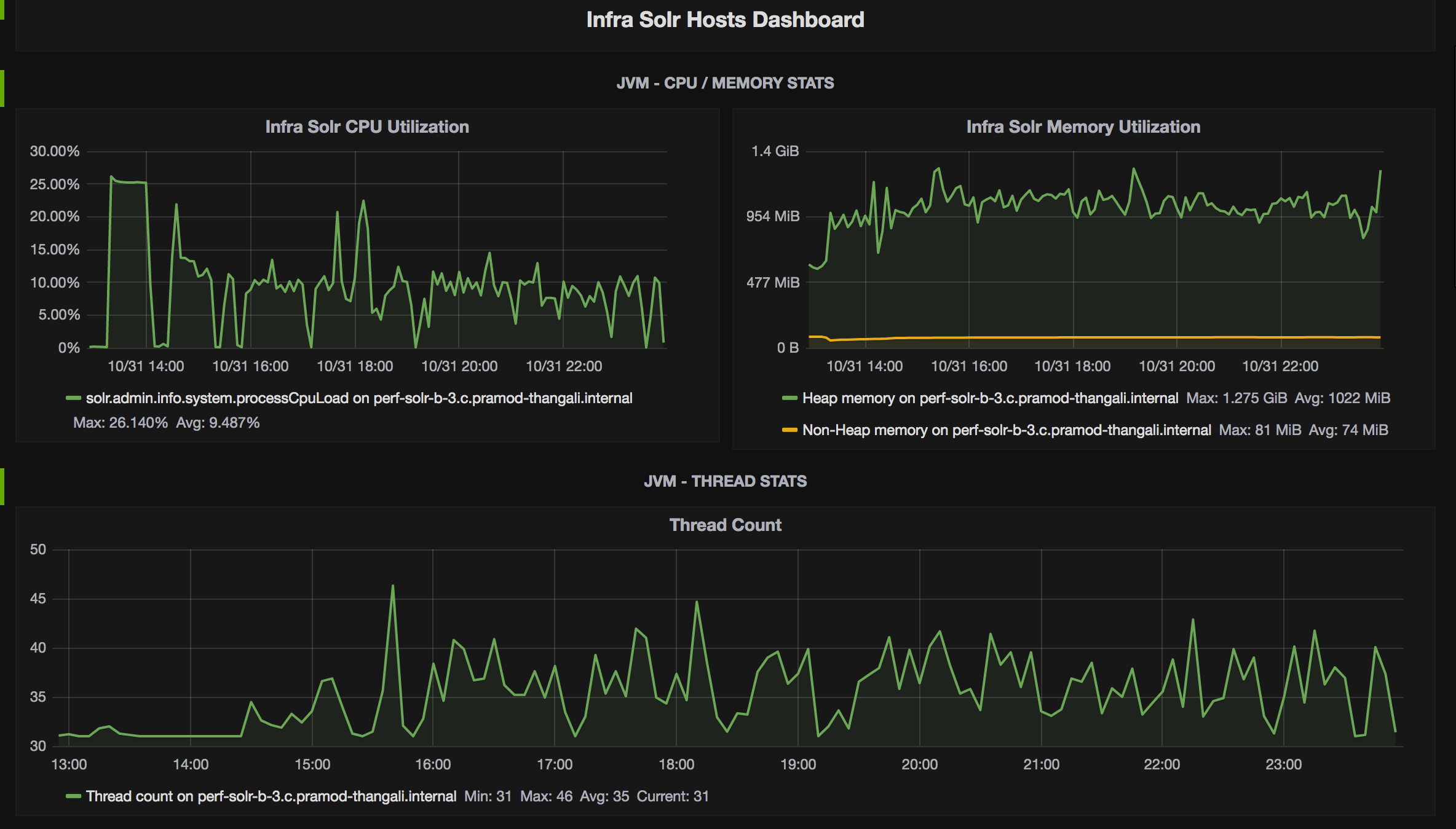Open Infra Solr Memory Utilization panel menu
The image size is (1456, 829).
point(1083,127)
